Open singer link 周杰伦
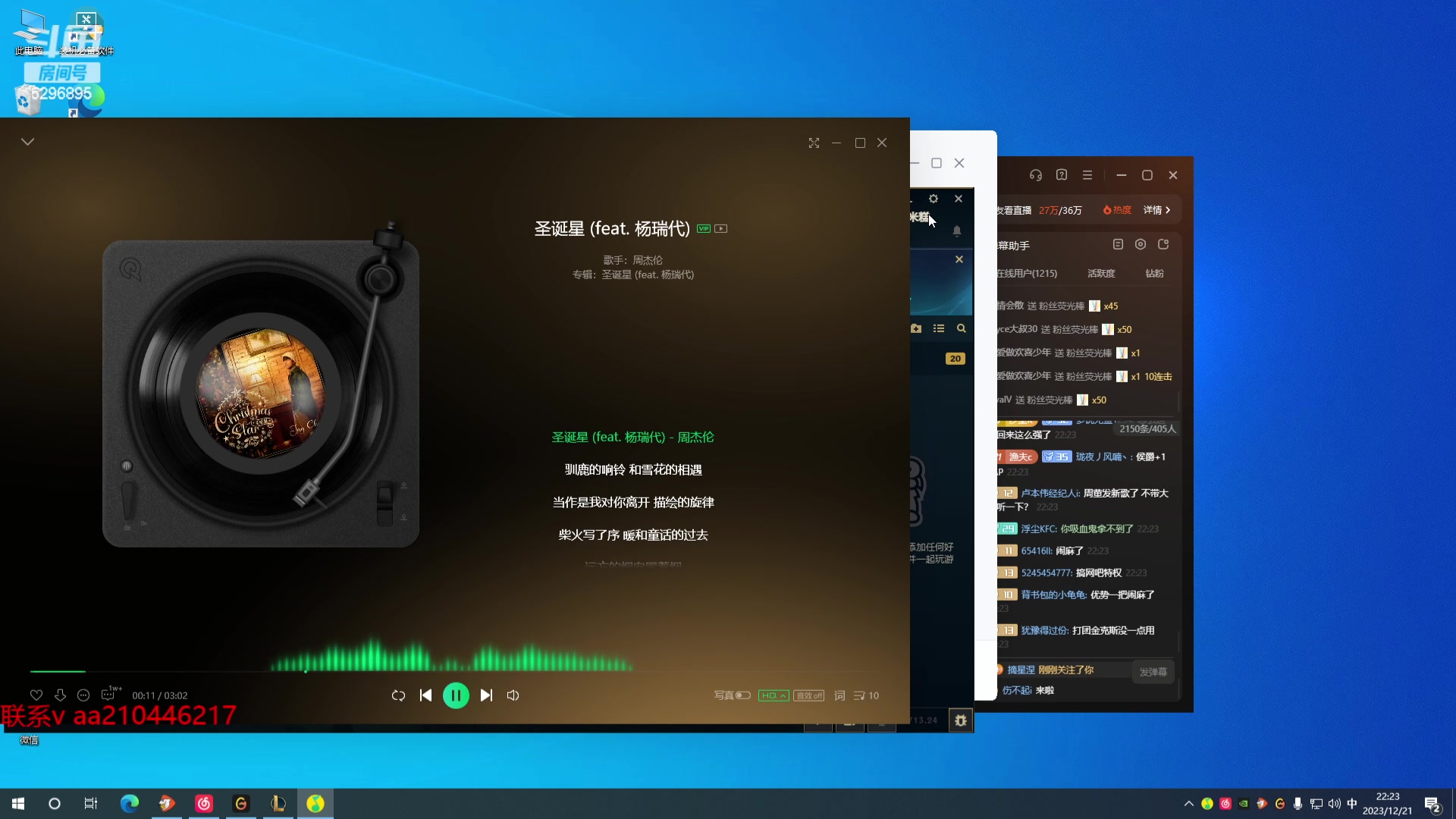Viewport: 1456px width, 819px height. coord(648,260)
